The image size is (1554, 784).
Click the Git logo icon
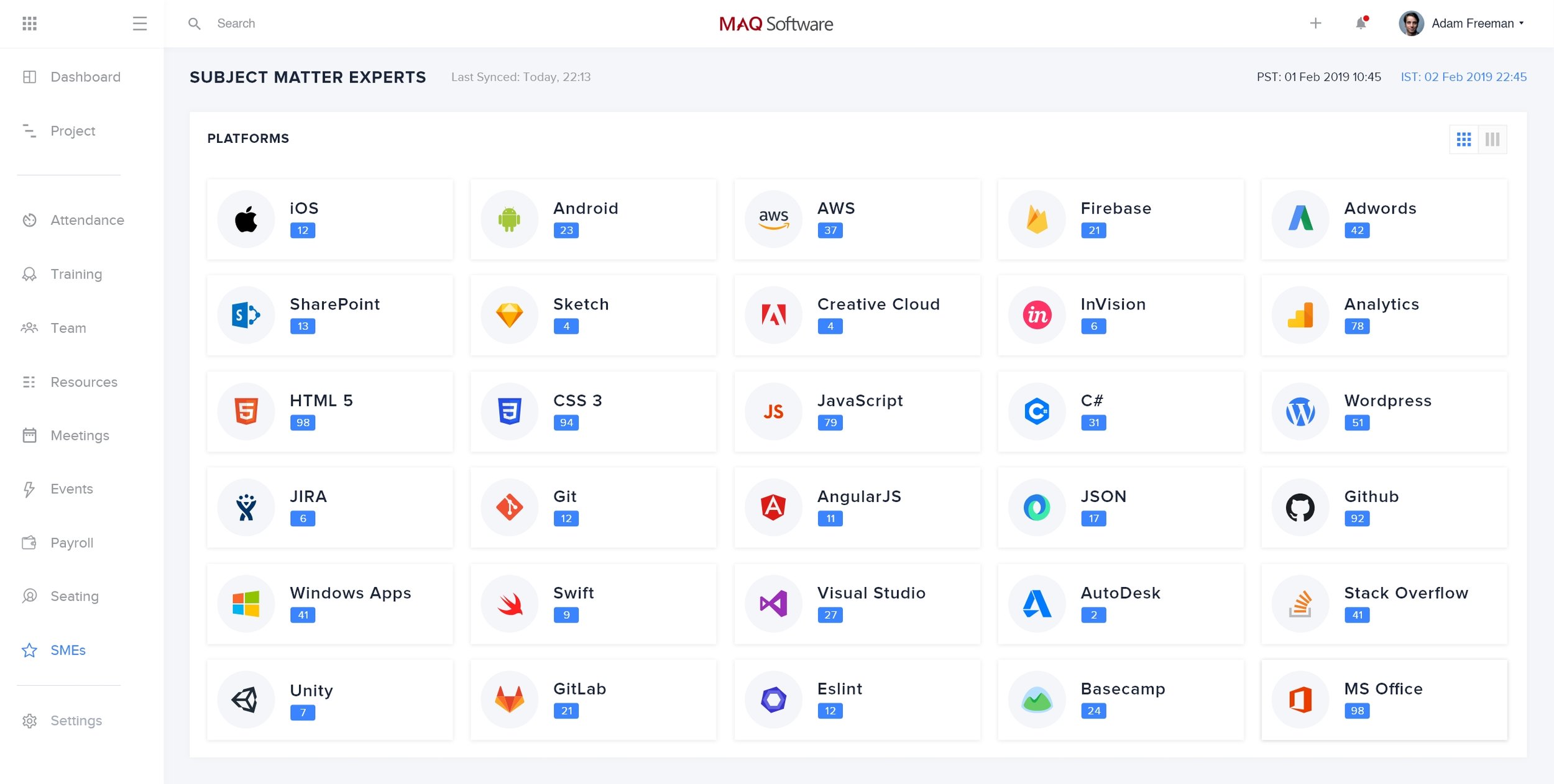tap(509, 508)
